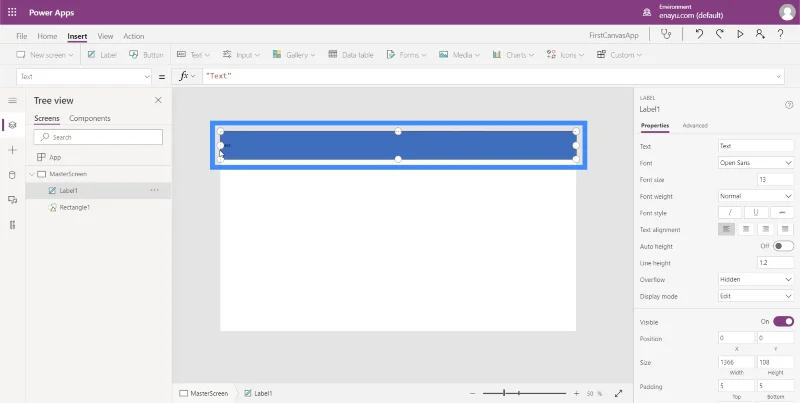800x403 pixels.
Task: Justify text alignment
Action: pos(785,230)
